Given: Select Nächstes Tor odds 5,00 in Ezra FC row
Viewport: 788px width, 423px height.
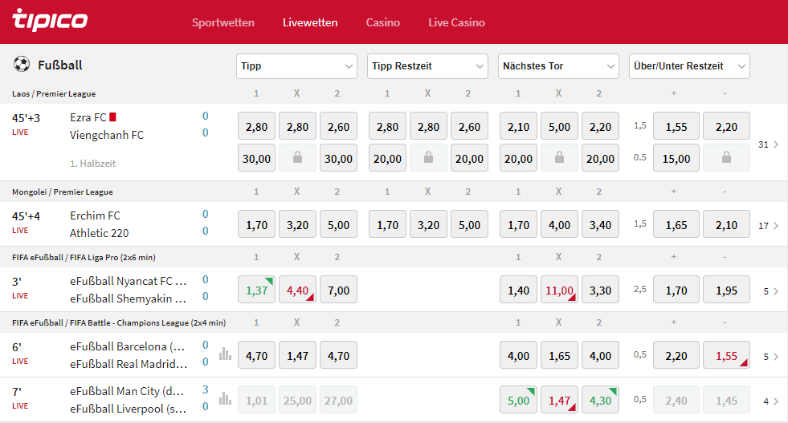Looking at the screenshot, I should [x=559, y=127].
